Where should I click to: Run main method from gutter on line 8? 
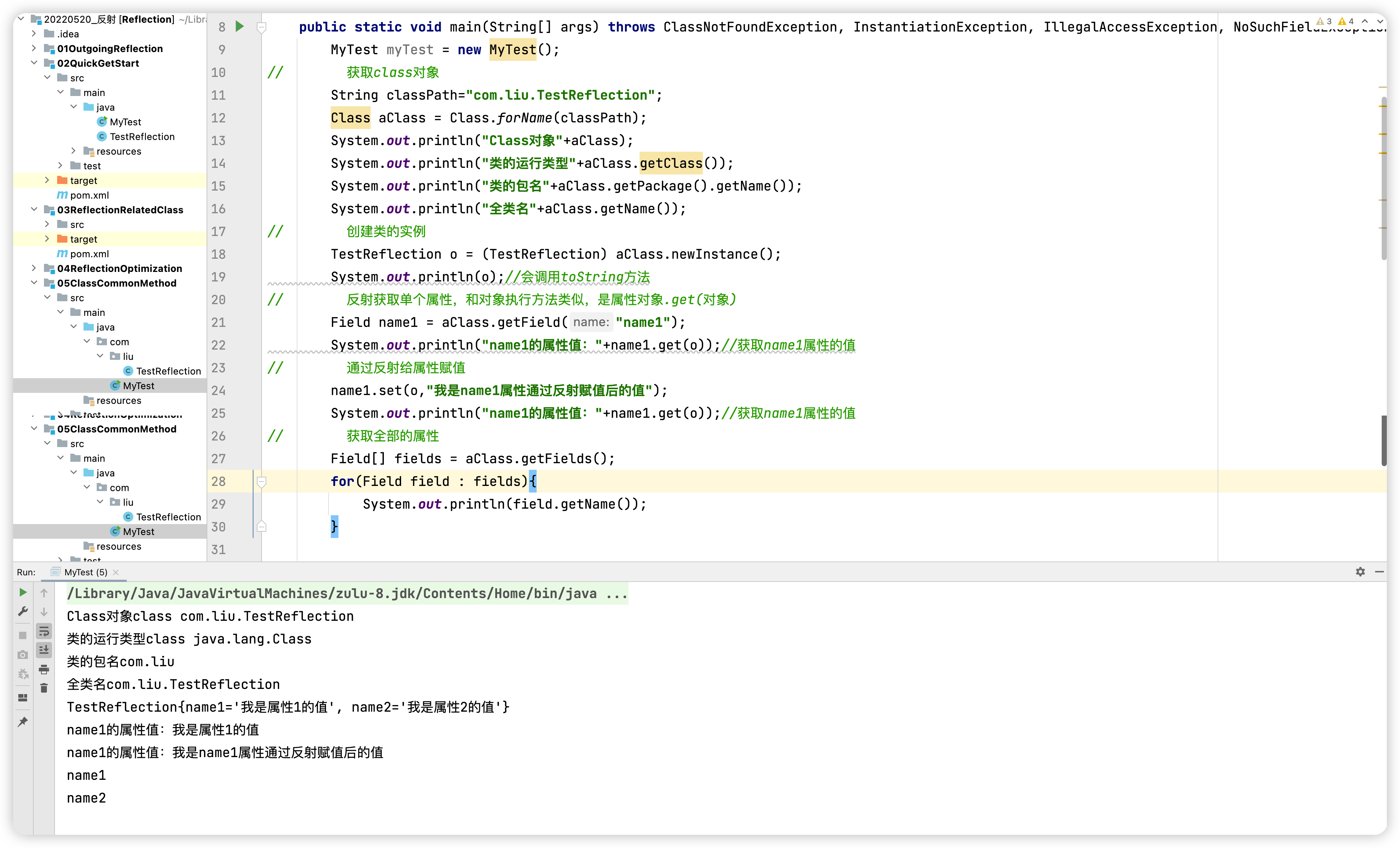240,26
